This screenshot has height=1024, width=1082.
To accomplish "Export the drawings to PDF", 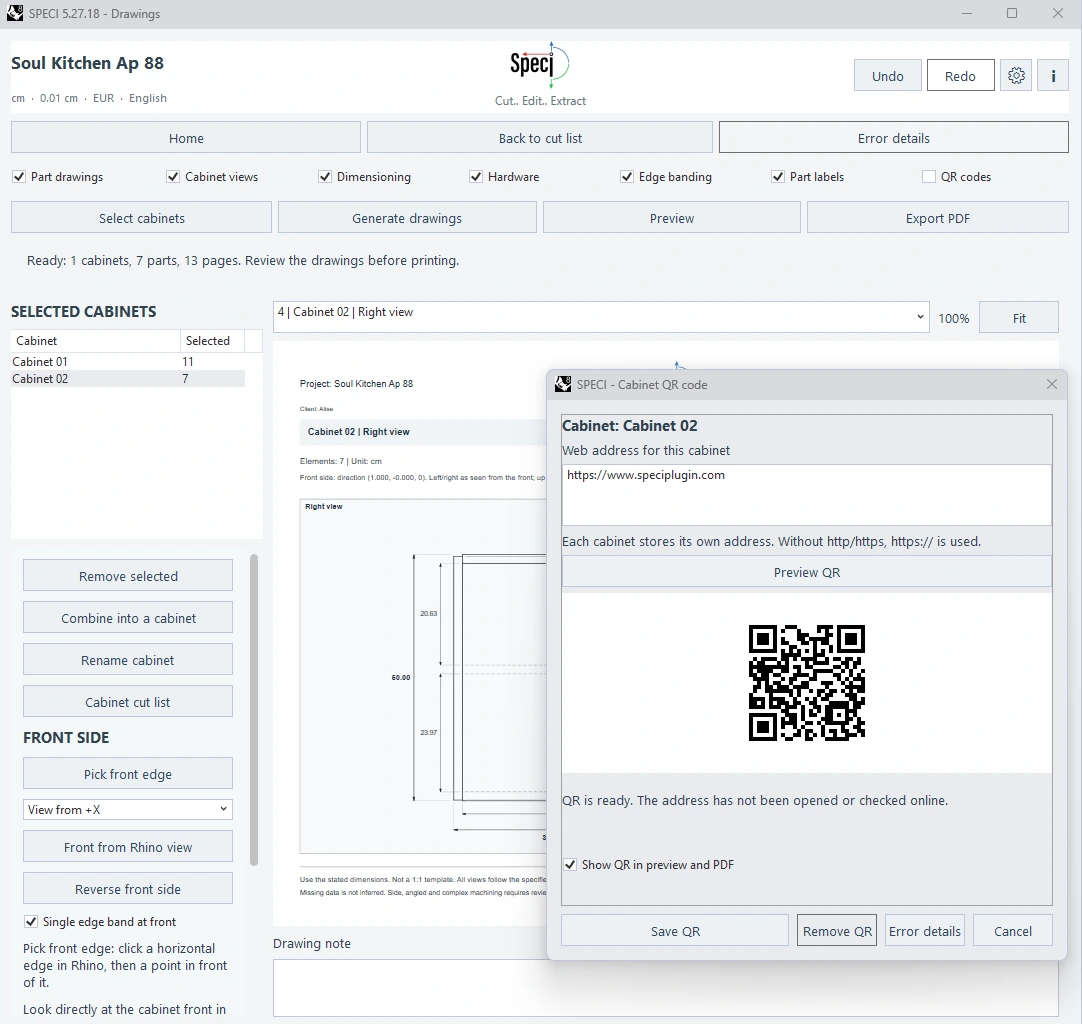I will tap(938, 217).
